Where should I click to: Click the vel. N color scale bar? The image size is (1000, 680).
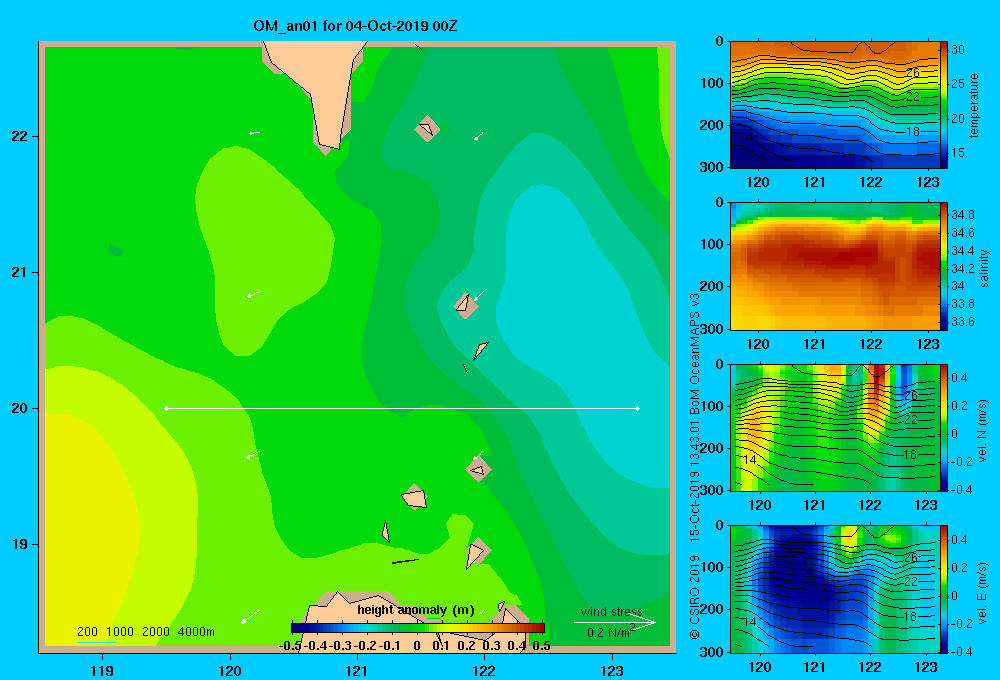pyautogui.click(x=944, y=427)
